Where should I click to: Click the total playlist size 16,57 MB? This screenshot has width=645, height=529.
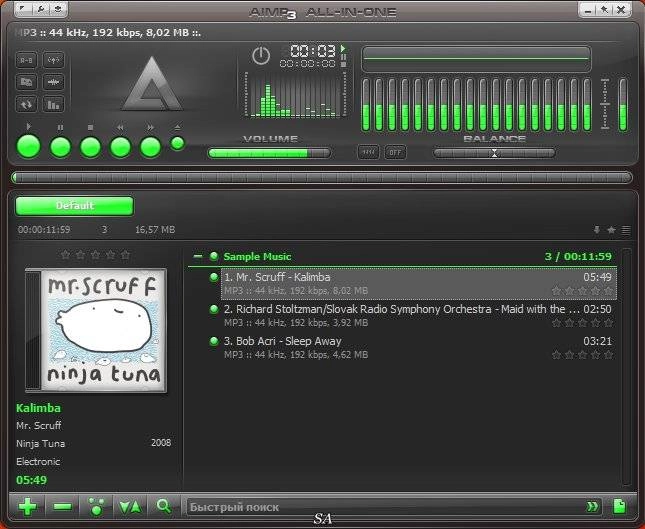click(x=155, y=230)
